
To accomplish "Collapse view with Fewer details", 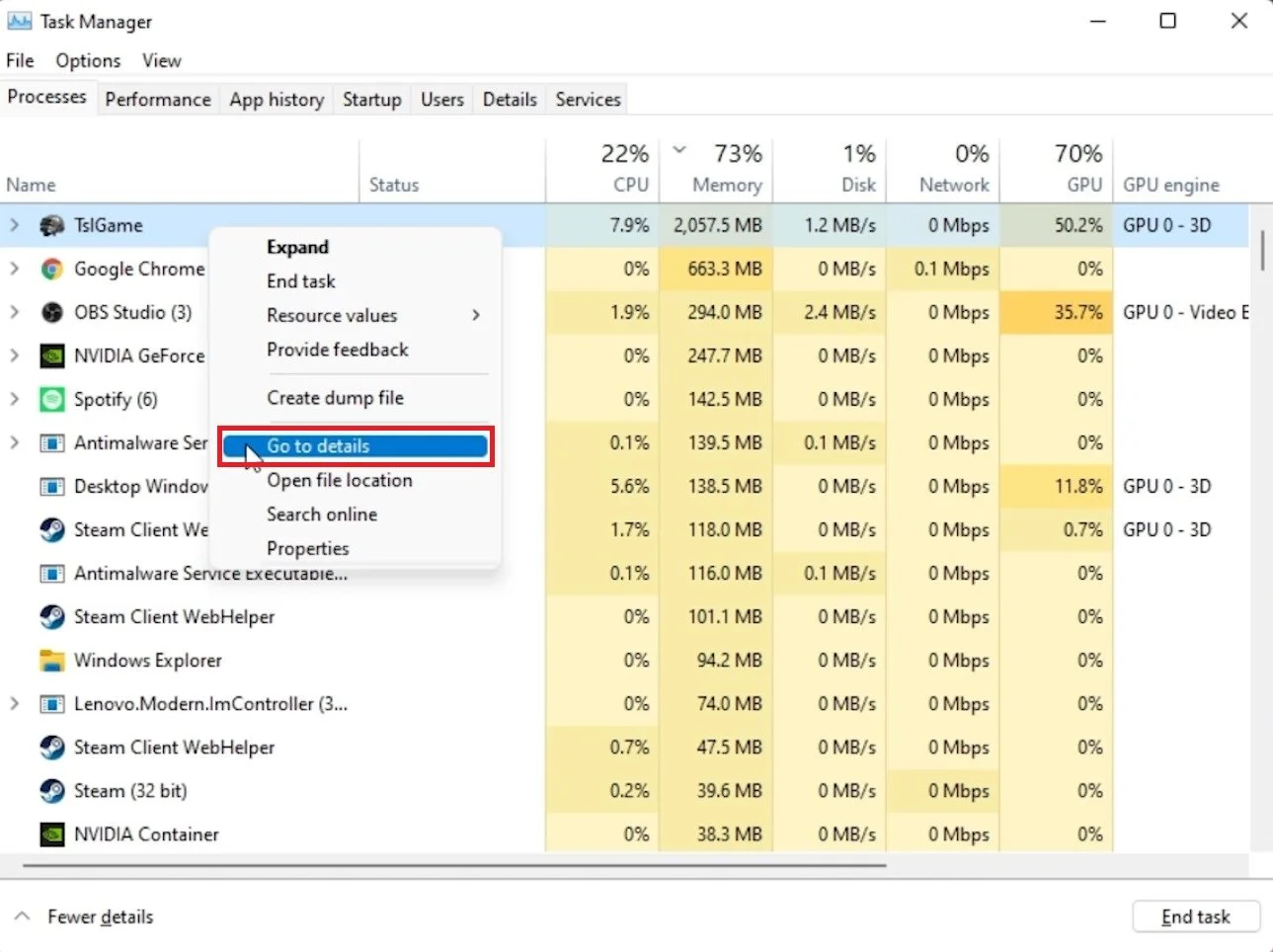I will (x=85, y=916).
